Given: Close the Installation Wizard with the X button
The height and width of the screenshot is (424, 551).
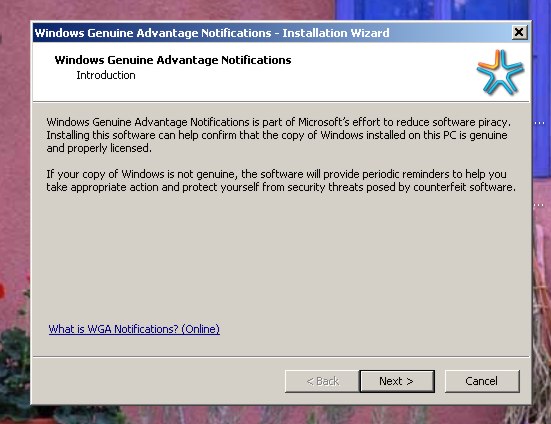Looking at the screenshot, I should 519,33.
